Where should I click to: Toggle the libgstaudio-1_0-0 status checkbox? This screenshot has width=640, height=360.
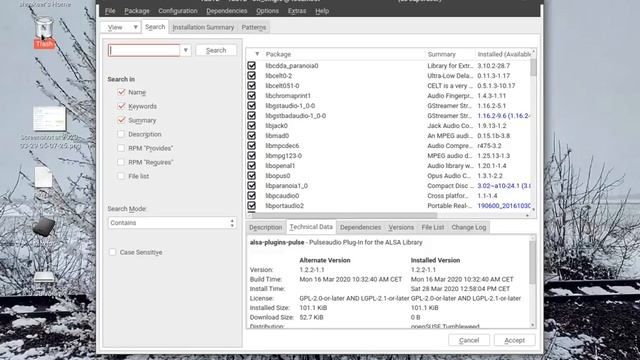coord(251,106)
